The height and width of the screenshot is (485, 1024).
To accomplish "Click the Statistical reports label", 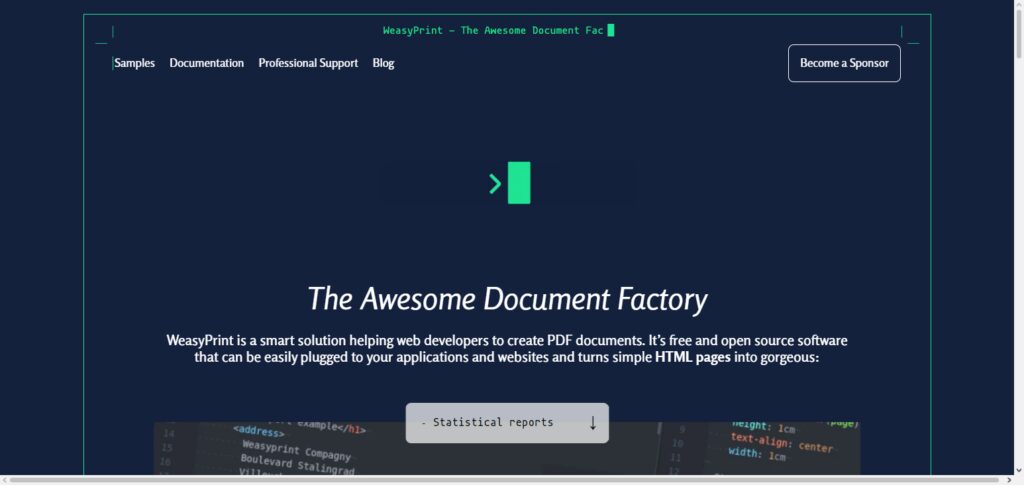I will pyautogui.click(x=492, y=422).
